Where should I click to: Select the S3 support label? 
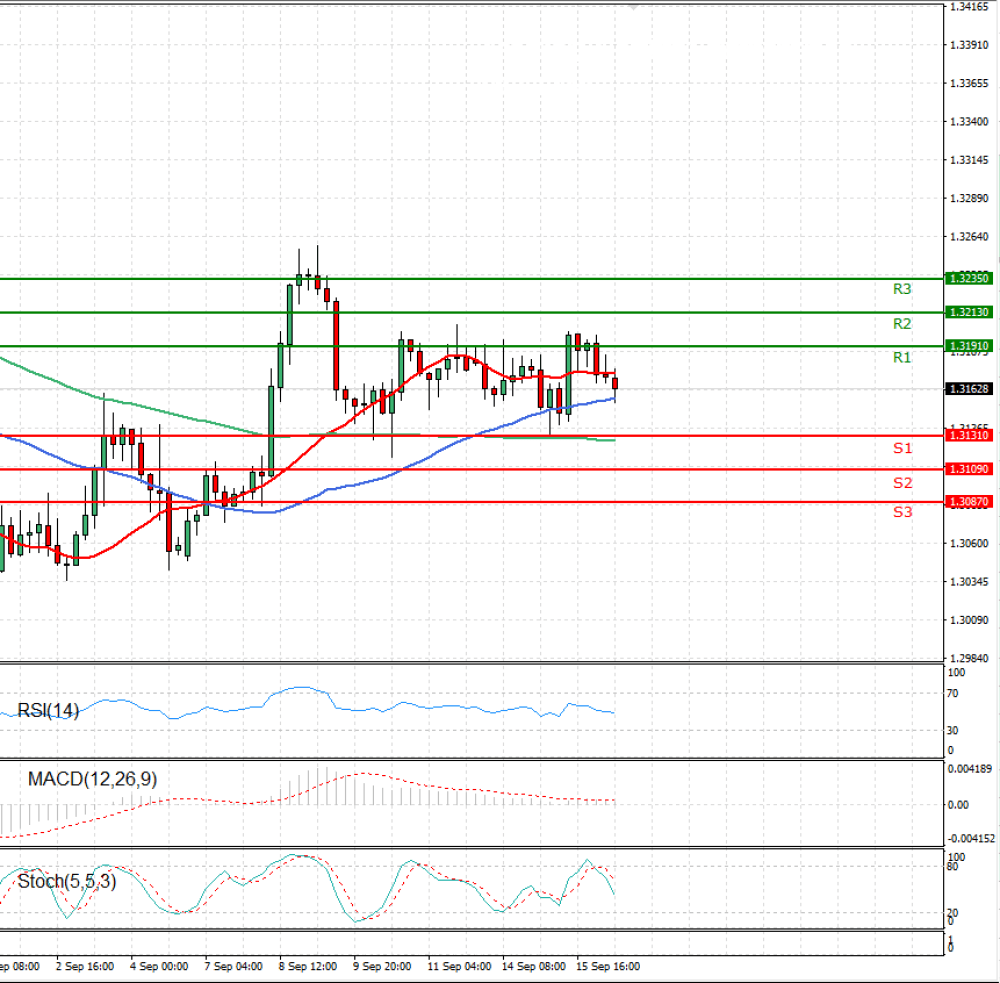click(902, 512)
